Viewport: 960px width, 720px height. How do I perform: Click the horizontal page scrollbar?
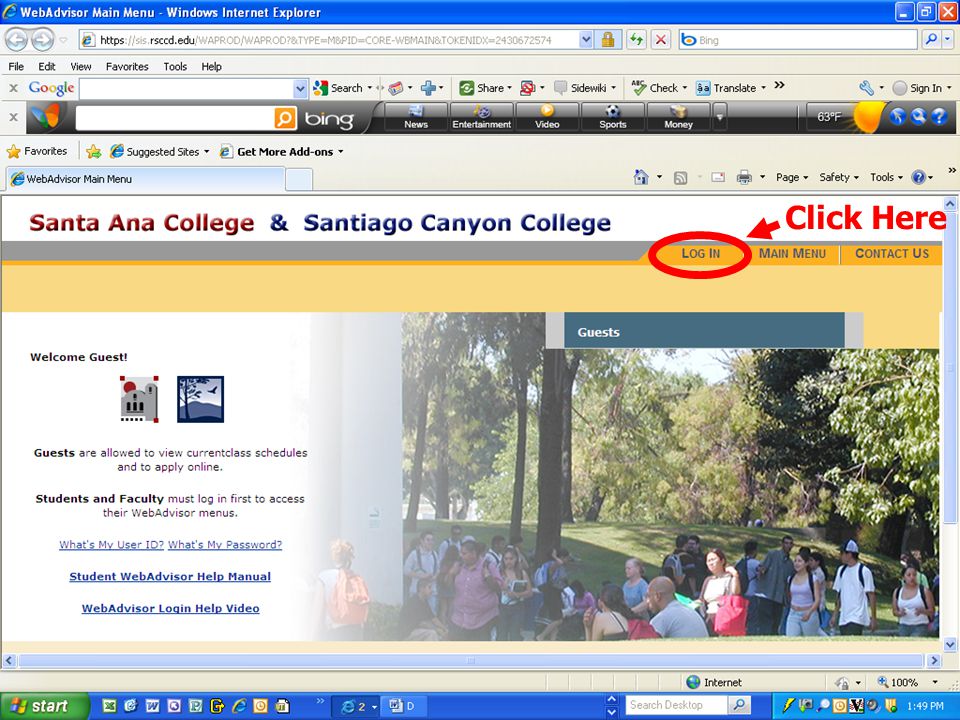click(x=470, y=661)
